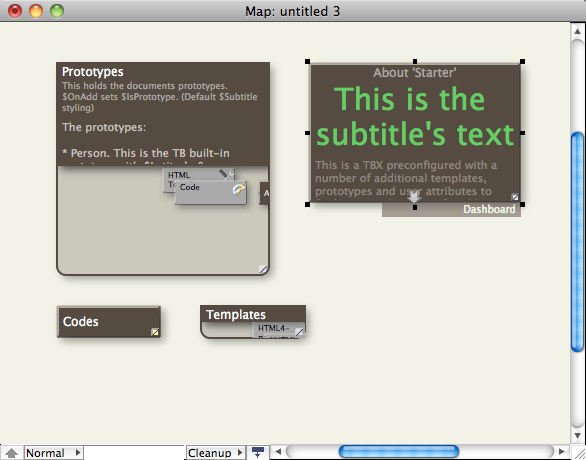This screenshot has height=460, width=586.
Task: Click the Templates container corner icon
Action: pos(299,332)
